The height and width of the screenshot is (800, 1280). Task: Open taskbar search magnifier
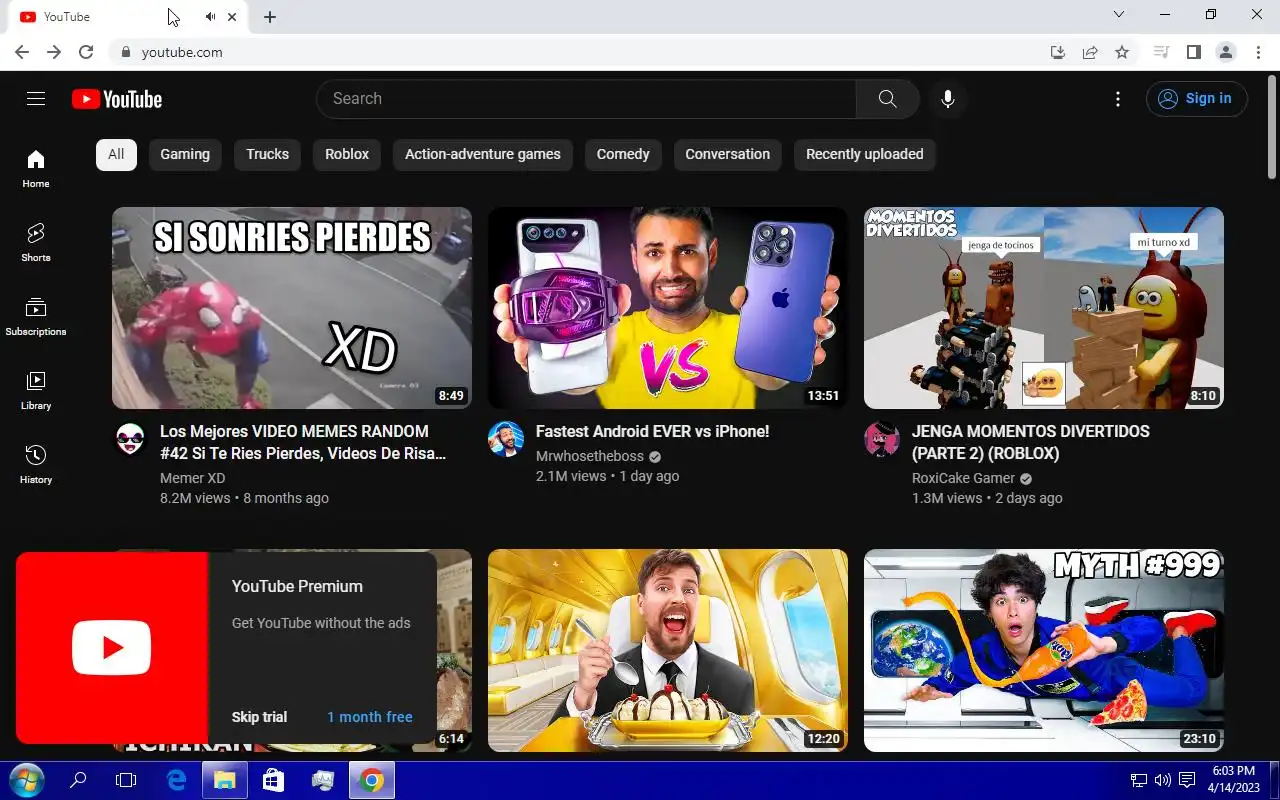pyautogui.click(x=78, y=780)
